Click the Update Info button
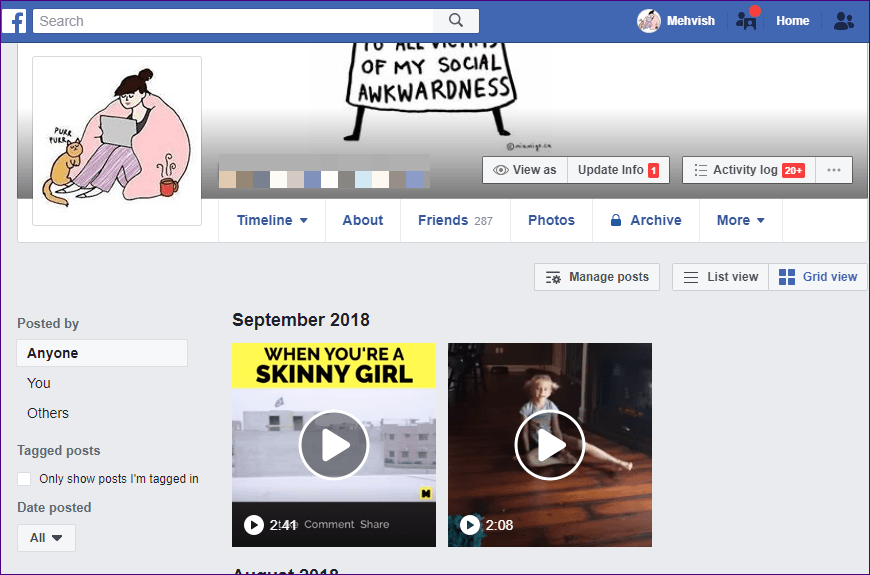Viewport: 870px width, 575px height. [x=618, y=170]
